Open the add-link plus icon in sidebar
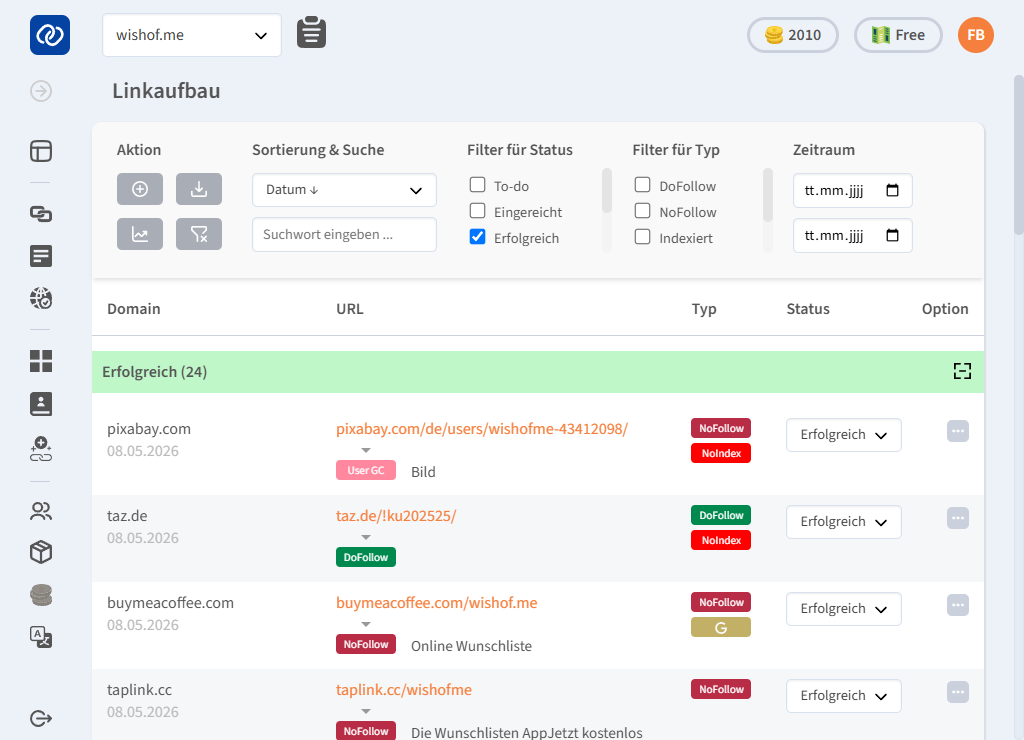 [41, 449]
